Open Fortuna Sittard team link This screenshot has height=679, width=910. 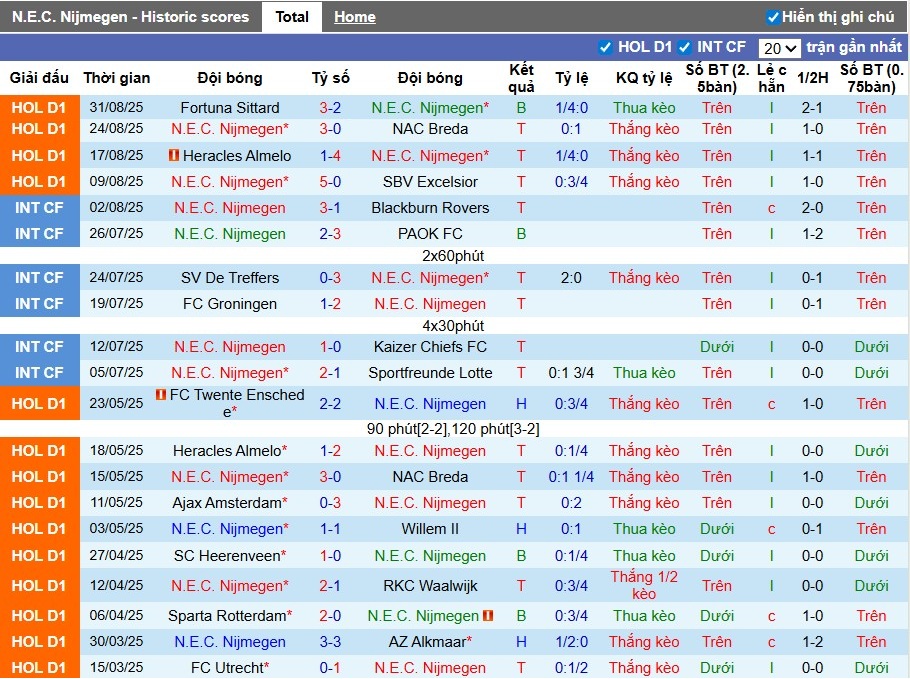(x=230, y=108)
